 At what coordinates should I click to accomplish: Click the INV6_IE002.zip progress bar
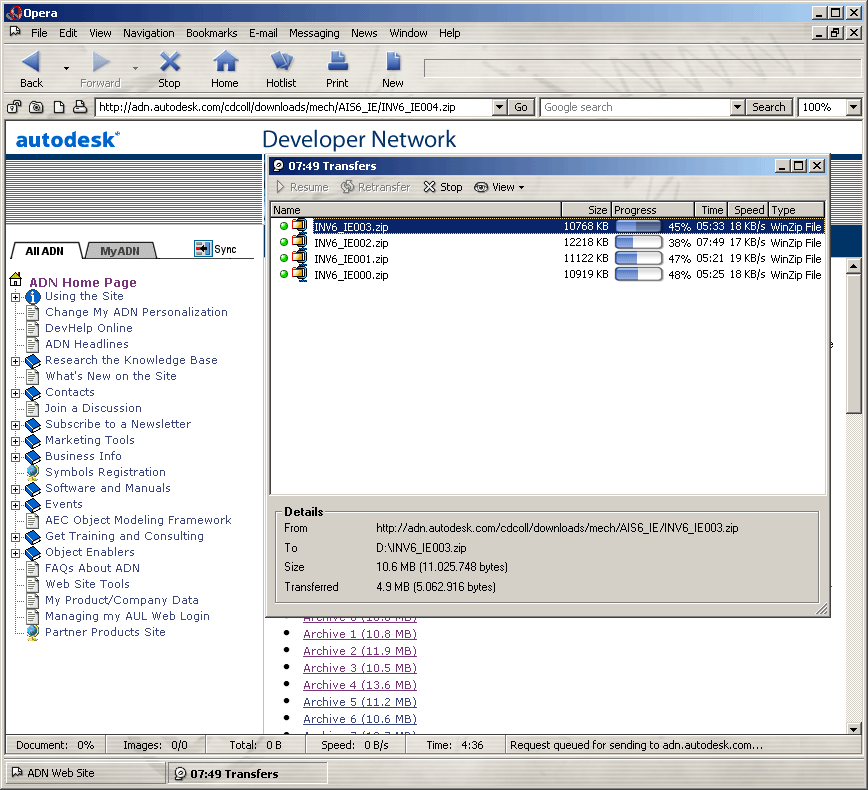(638, 243)
